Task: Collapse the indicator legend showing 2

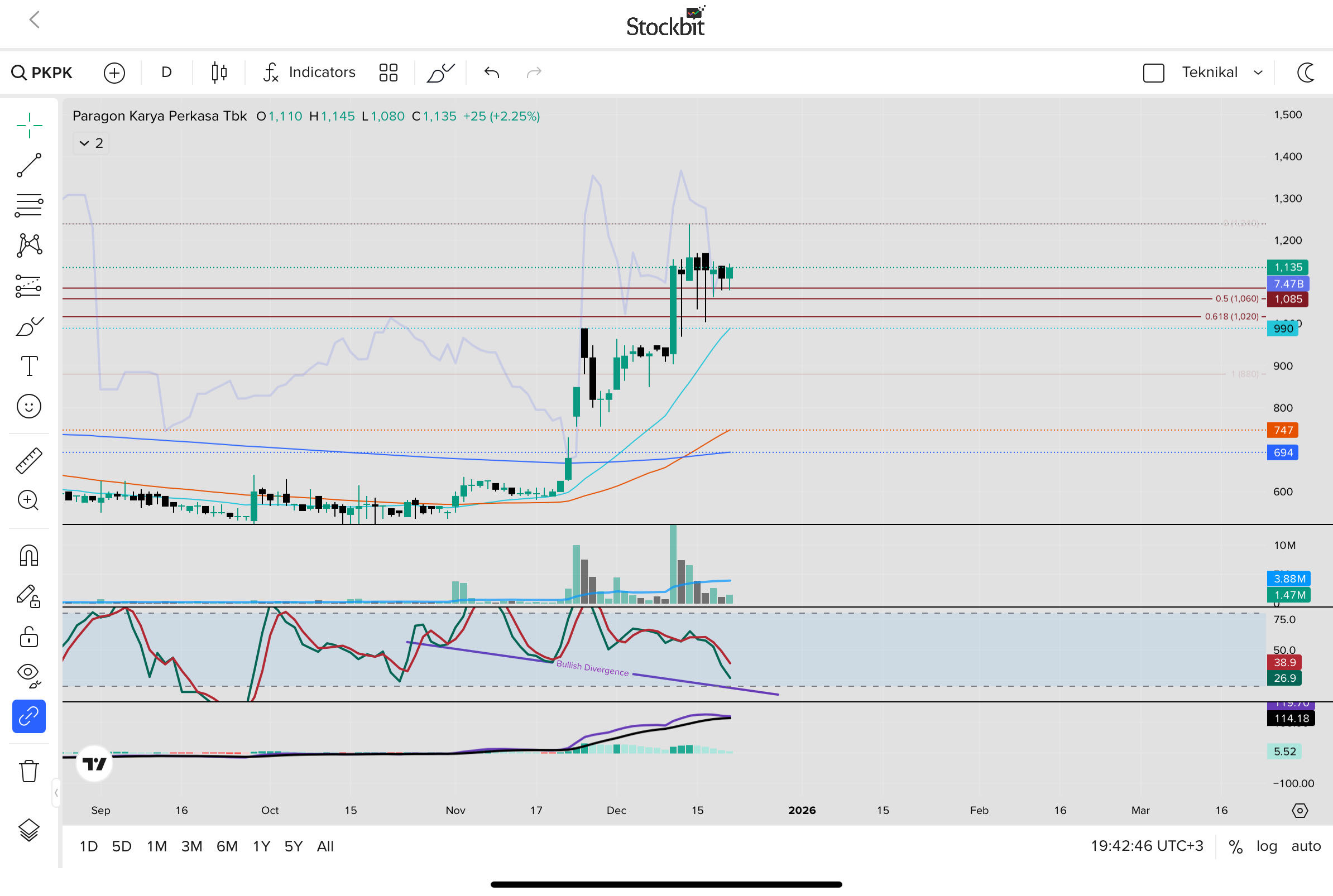Action: tap(92, 143)
